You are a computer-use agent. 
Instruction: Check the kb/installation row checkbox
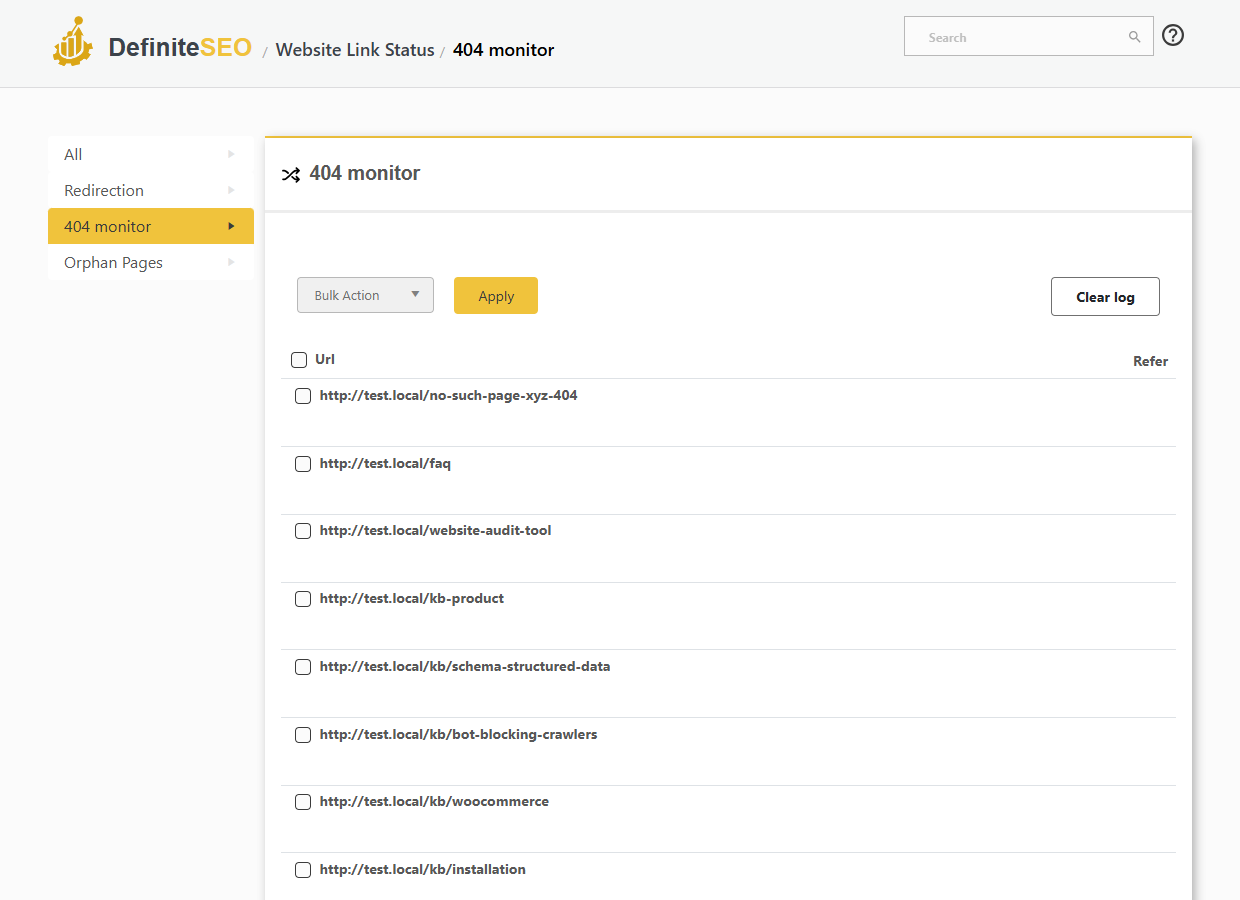tap(303, 870)
